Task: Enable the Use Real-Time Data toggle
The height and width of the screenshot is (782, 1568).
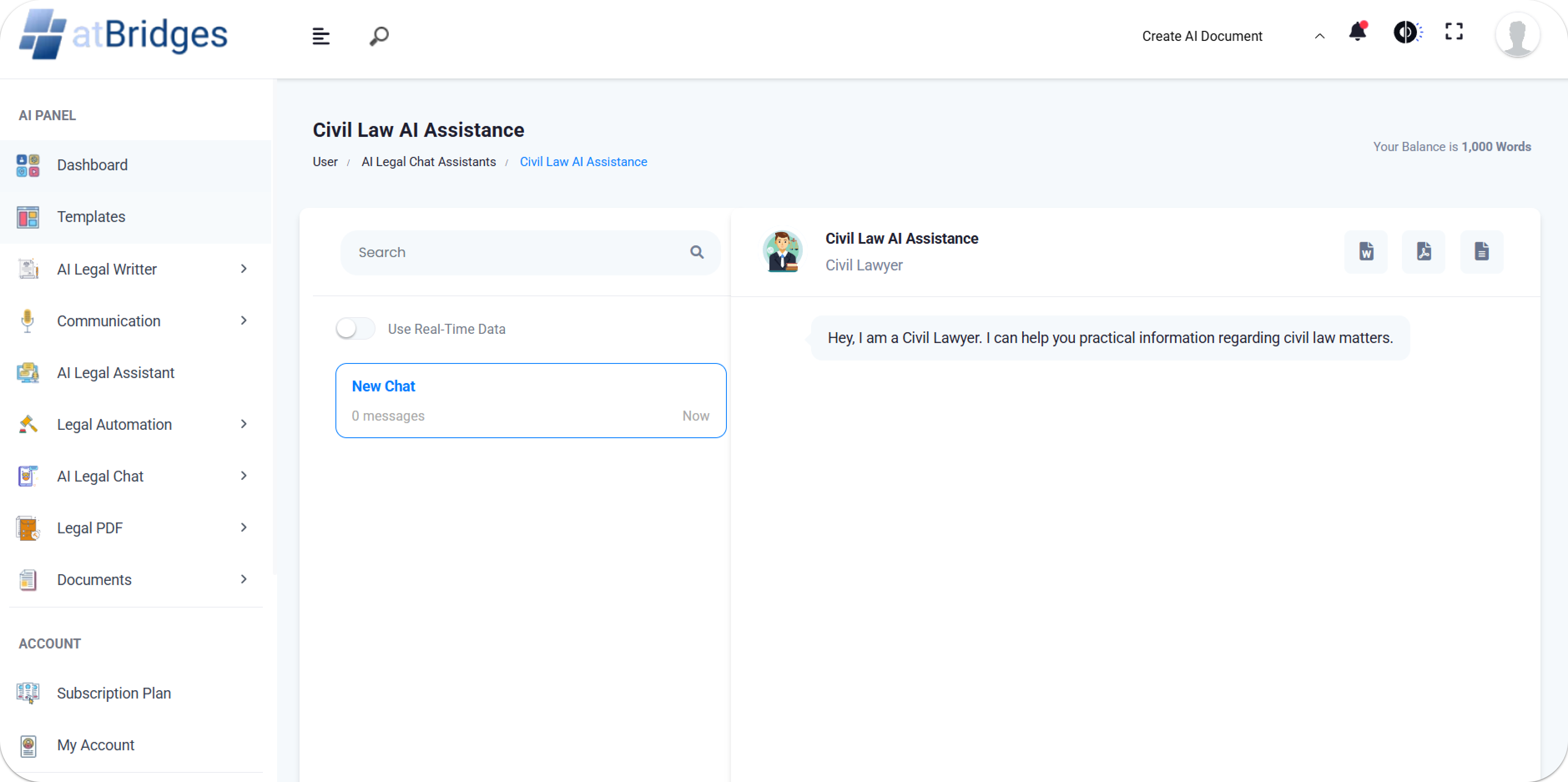Action: coord(355,329)
